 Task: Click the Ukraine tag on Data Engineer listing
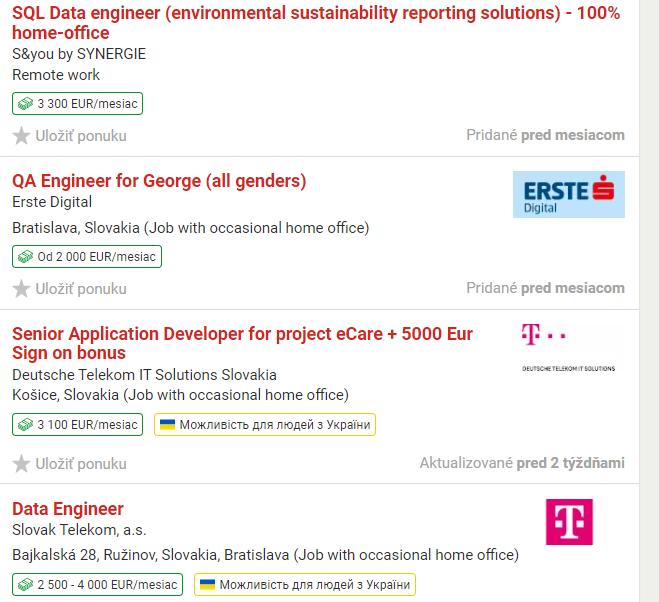coord(303,585)
